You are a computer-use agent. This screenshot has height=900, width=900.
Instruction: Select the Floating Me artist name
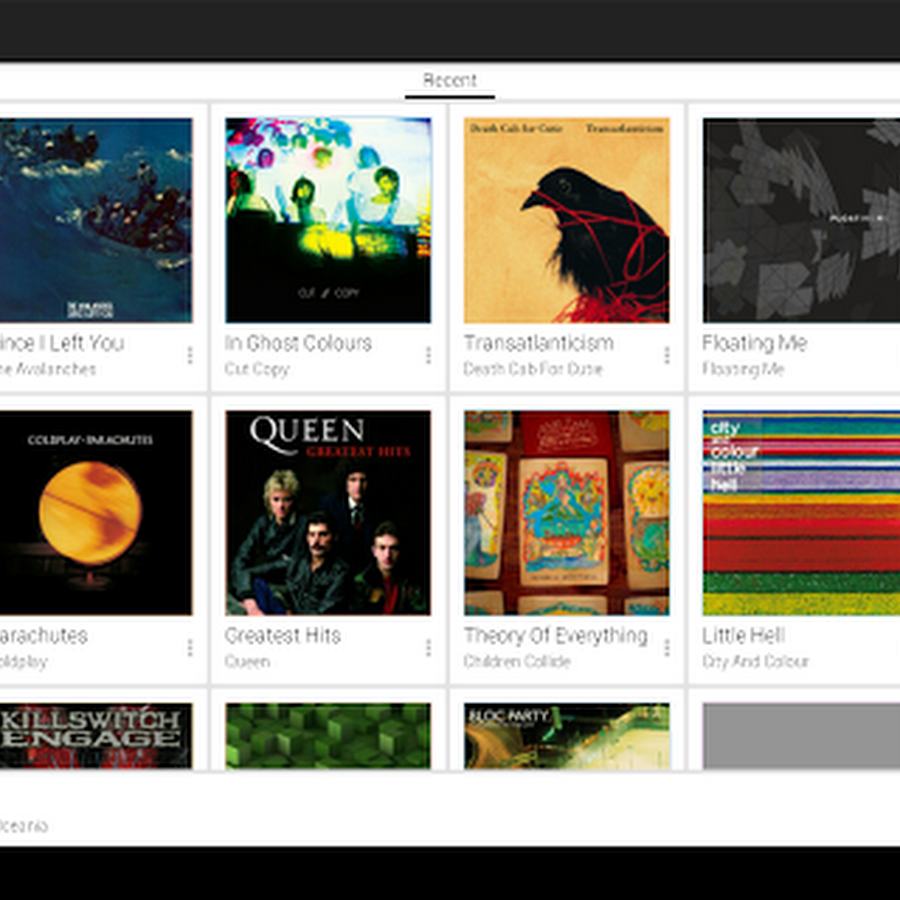tap(743, 368)
